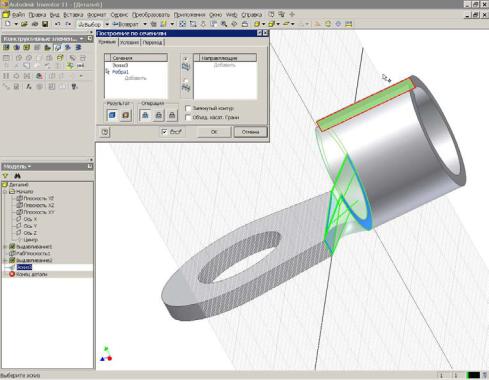Select Ось Y in model tree

[30, 226]
